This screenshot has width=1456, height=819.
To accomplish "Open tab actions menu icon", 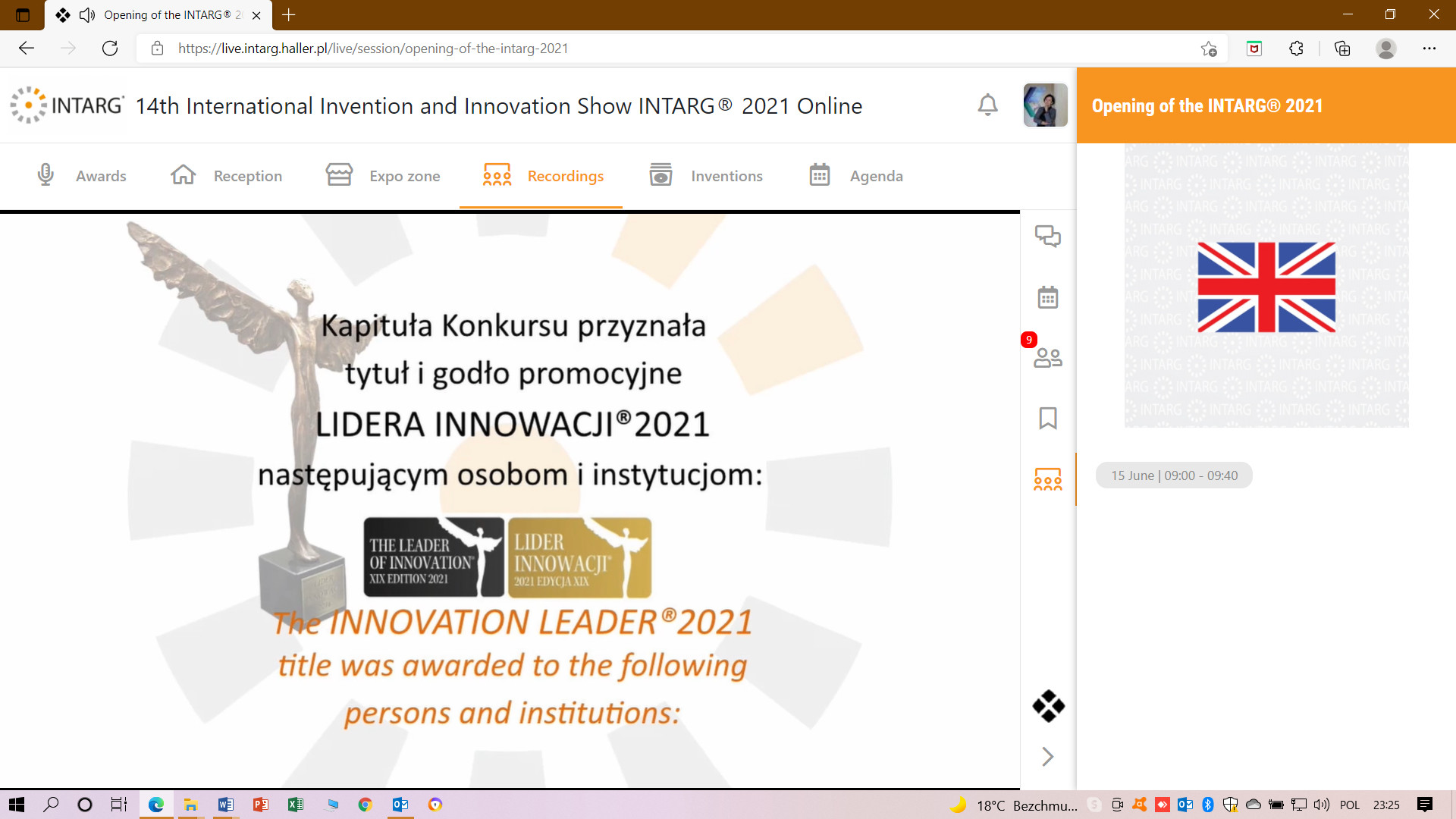I will [22, 14].
